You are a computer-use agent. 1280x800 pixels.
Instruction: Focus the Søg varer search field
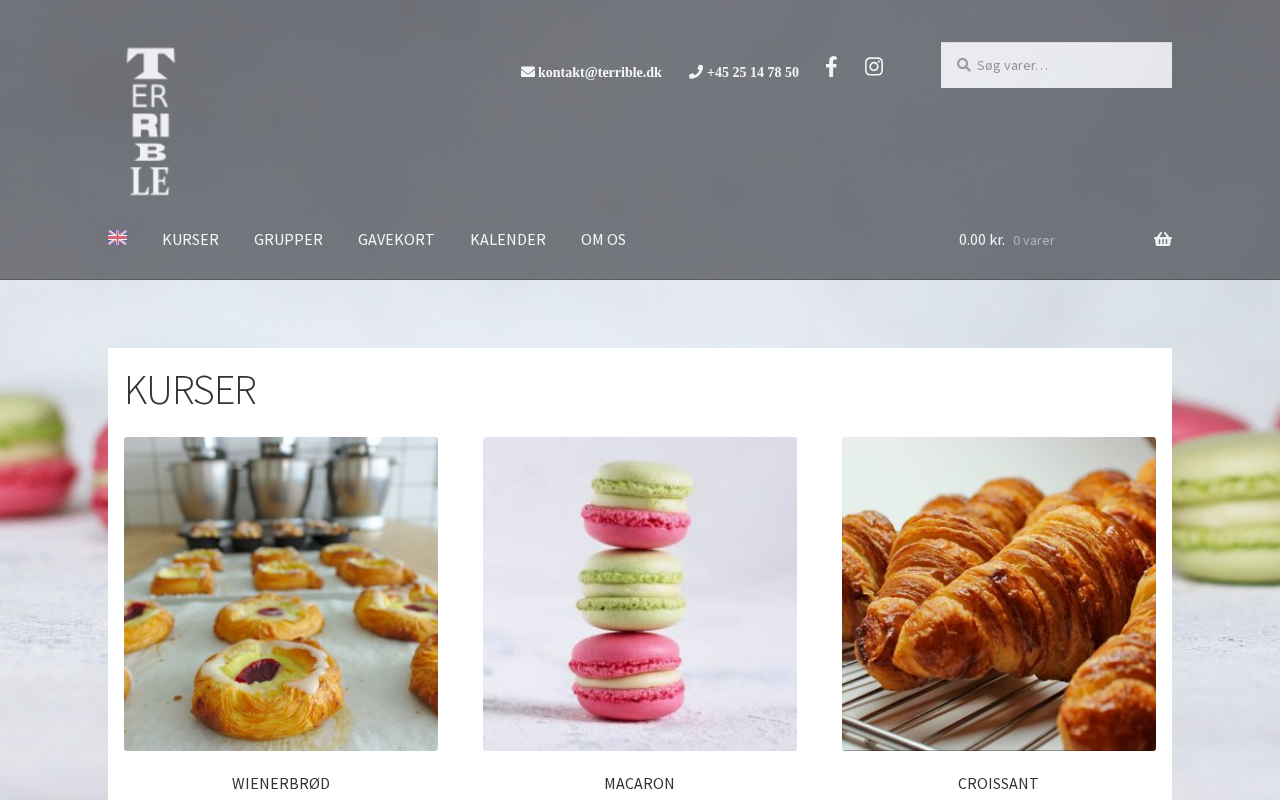click(x=1056, y=65)
